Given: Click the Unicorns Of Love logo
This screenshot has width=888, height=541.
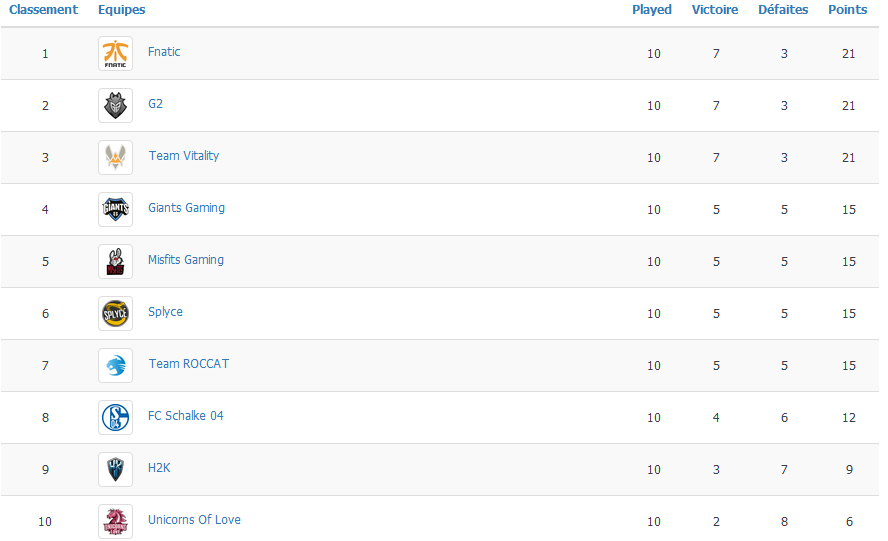Looking at the screenshot, I should tap(116, 521).
